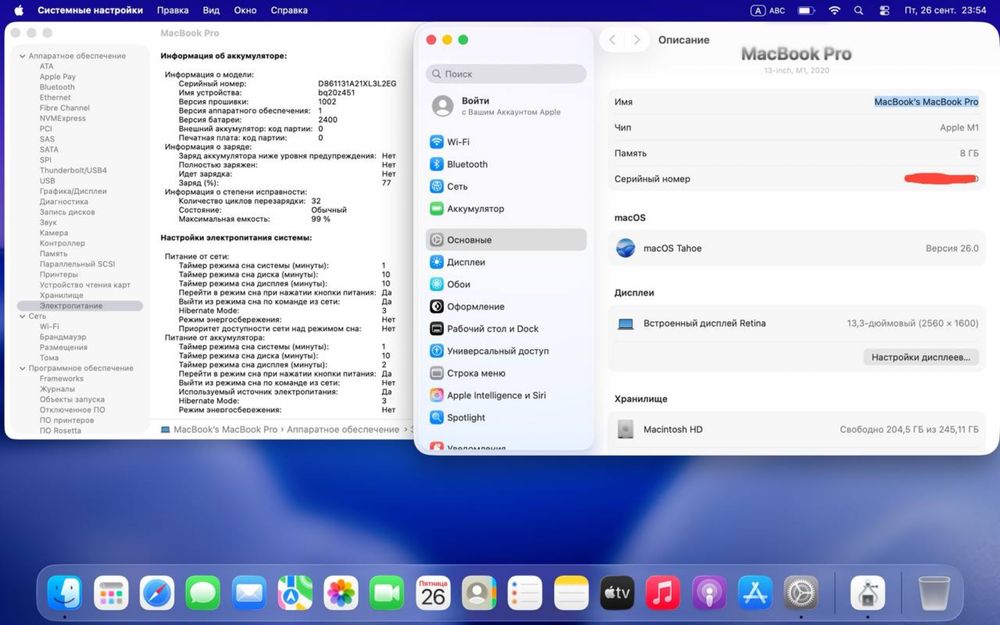Open Системные настройки menu
The image size is (1000, 625).
click(90, 10)
